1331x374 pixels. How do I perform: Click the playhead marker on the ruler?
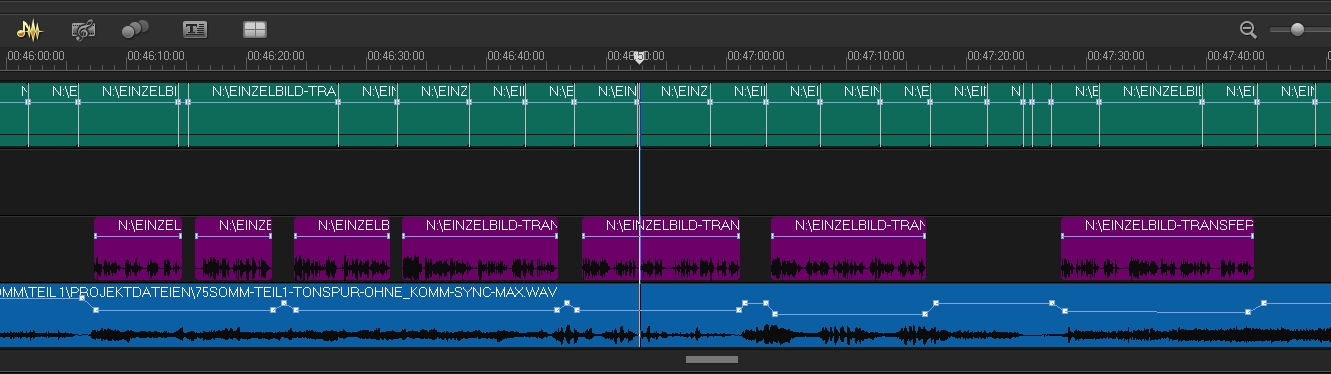pos(639,58)
